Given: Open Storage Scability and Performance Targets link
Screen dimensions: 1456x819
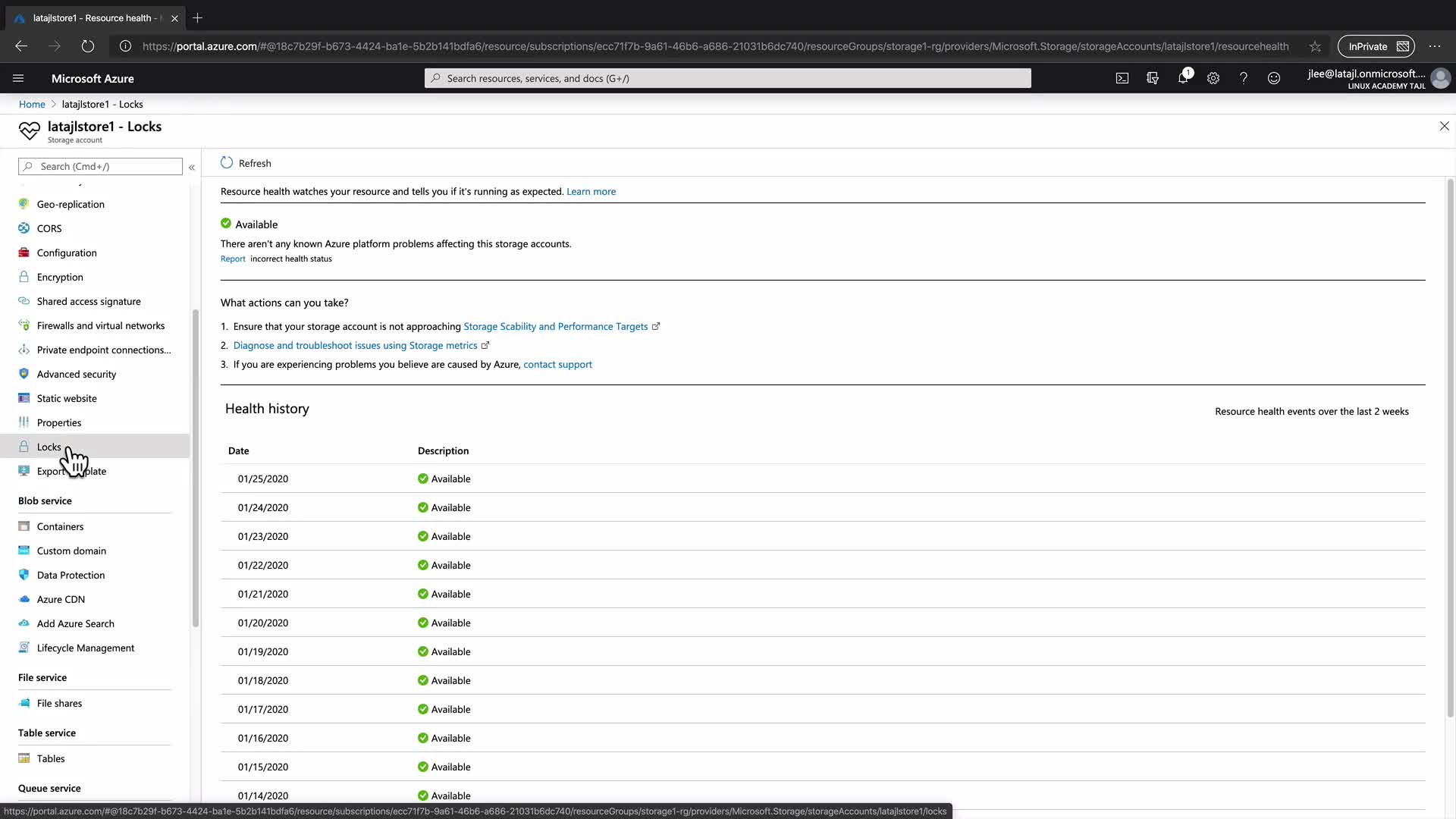Looking at the screenshot, I should pos(555,326).
